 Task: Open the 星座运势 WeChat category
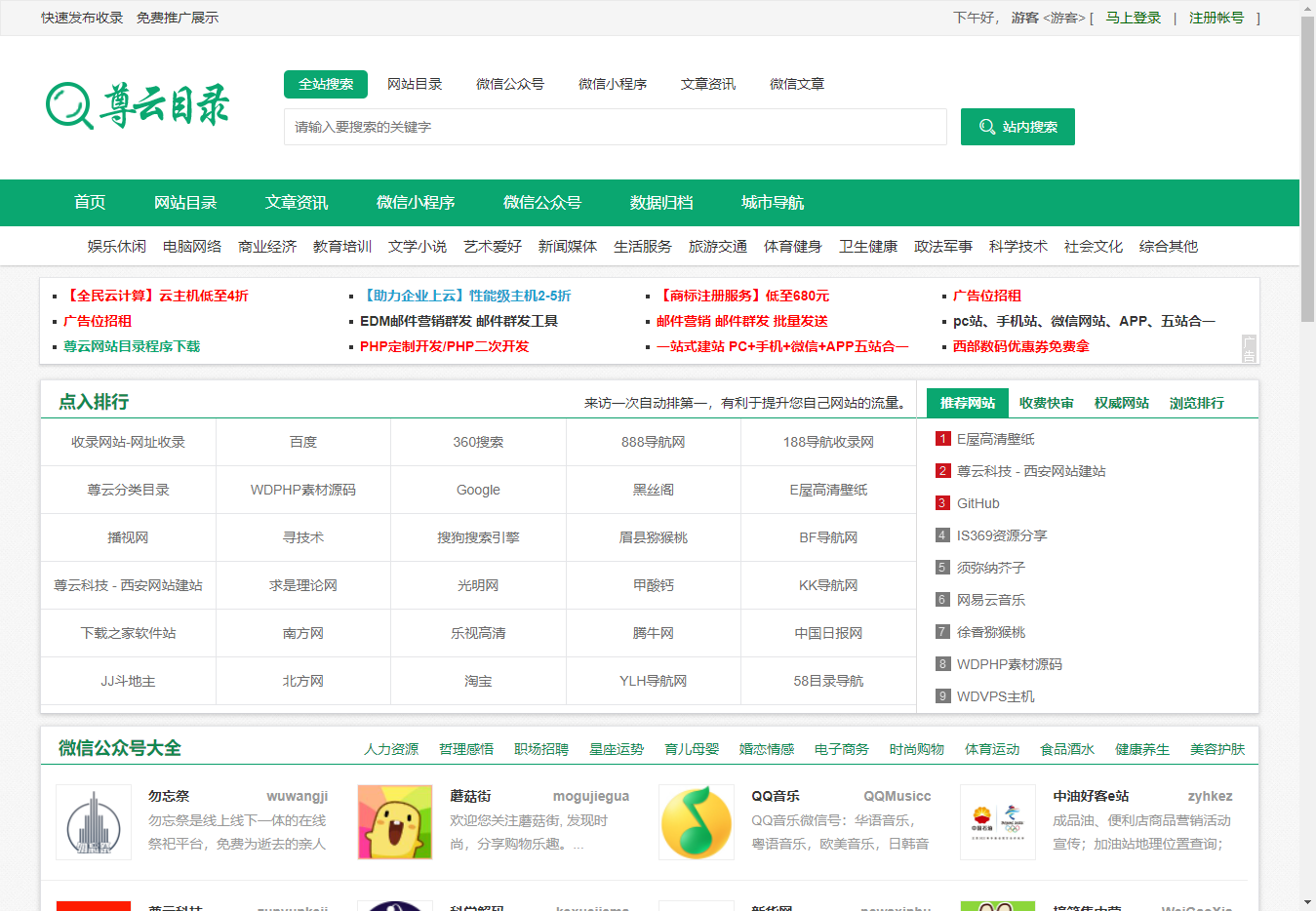(617, 749)
